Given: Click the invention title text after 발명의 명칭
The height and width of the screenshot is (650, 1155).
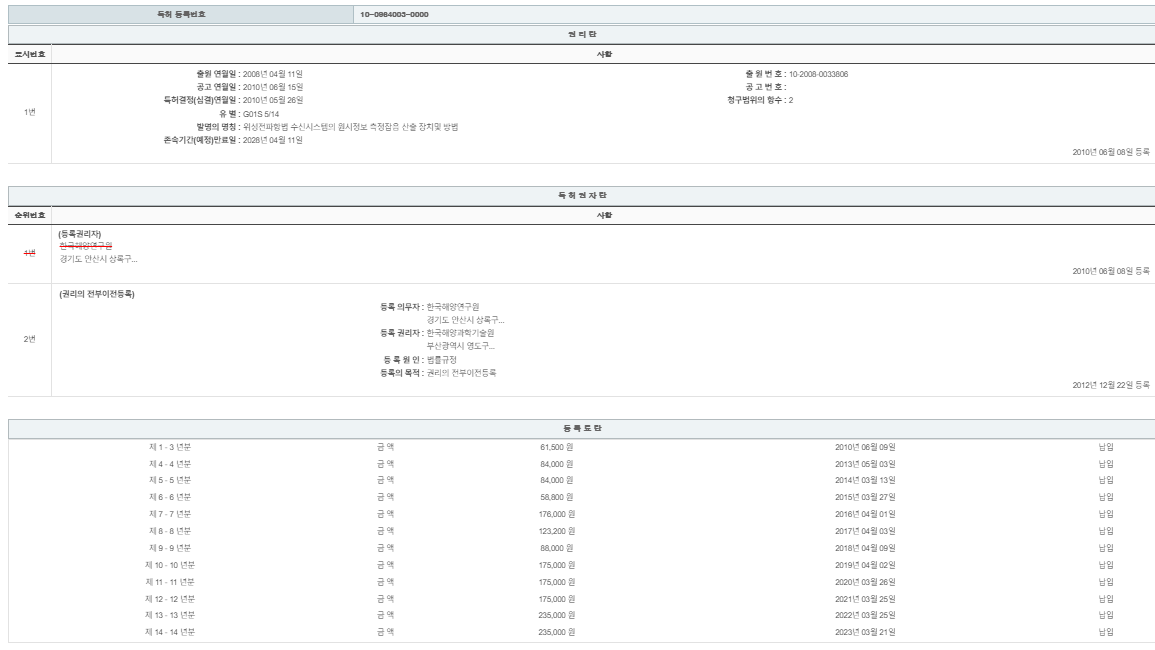Looking at the screenshot, I should (x=350, y=127).
